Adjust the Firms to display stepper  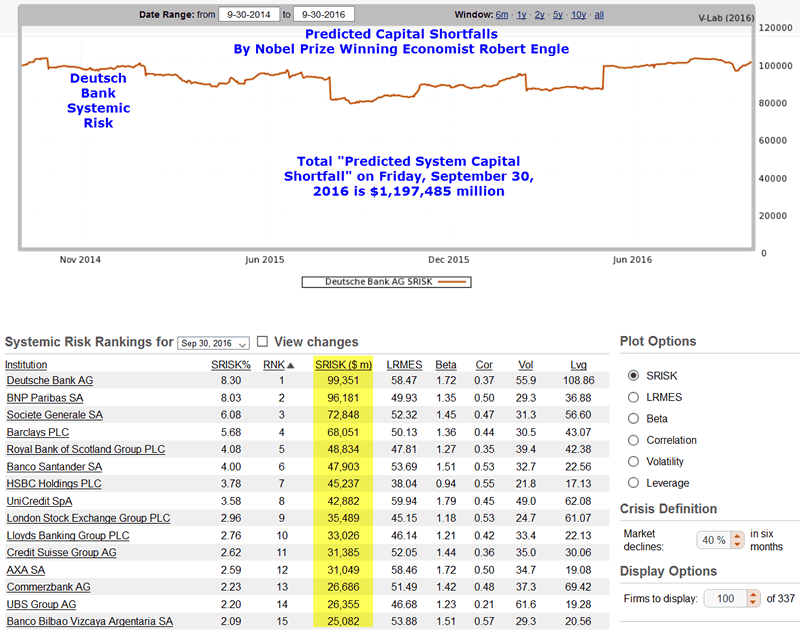click(751, 598)
